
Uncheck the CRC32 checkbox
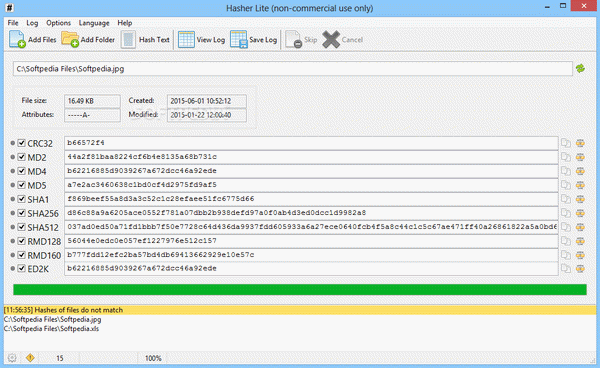pyautogui.click(x=21, y=143)
